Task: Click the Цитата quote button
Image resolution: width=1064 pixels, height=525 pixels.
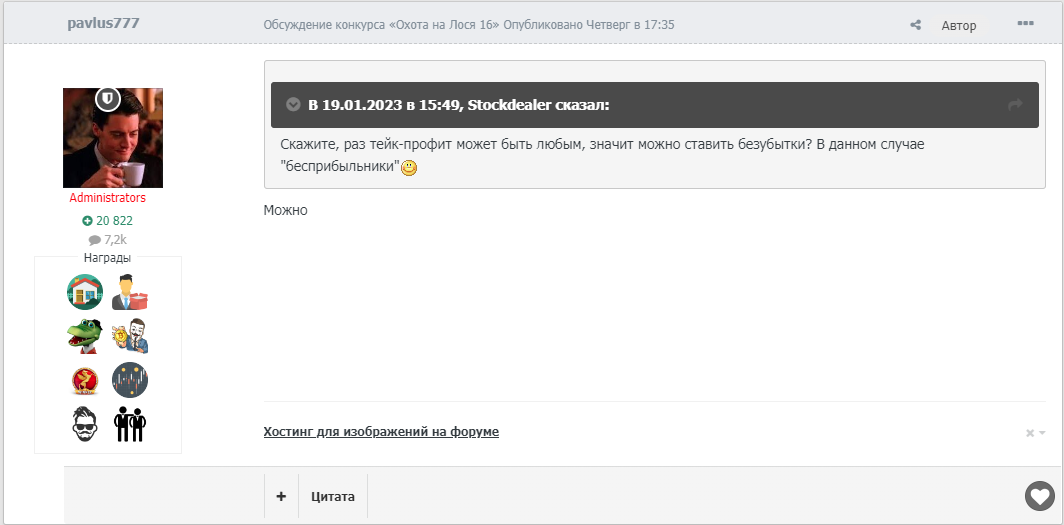Action: tap(332, 496)
